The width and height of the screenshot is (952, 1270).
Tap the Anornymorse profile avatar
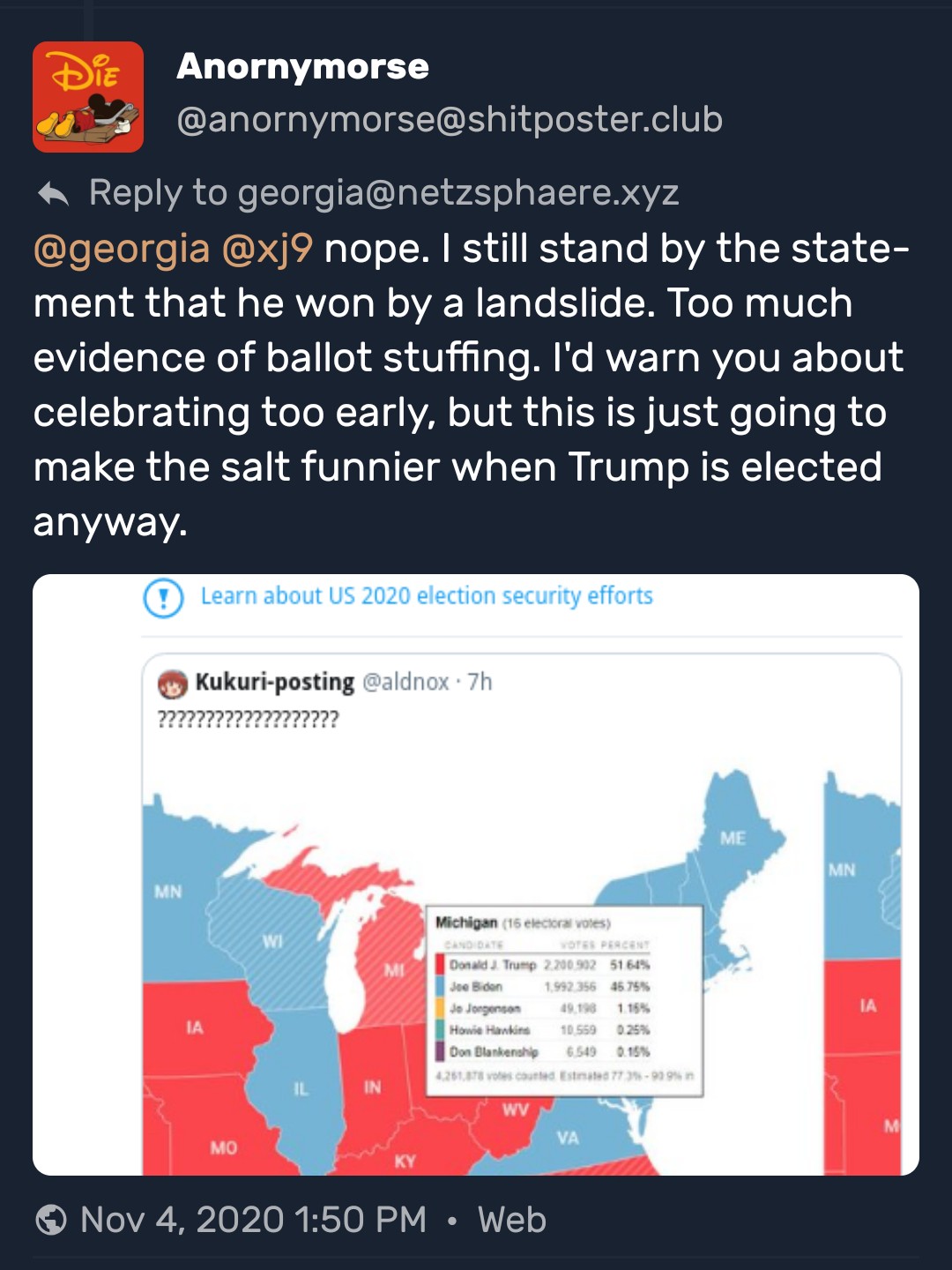tap(88, 97)
